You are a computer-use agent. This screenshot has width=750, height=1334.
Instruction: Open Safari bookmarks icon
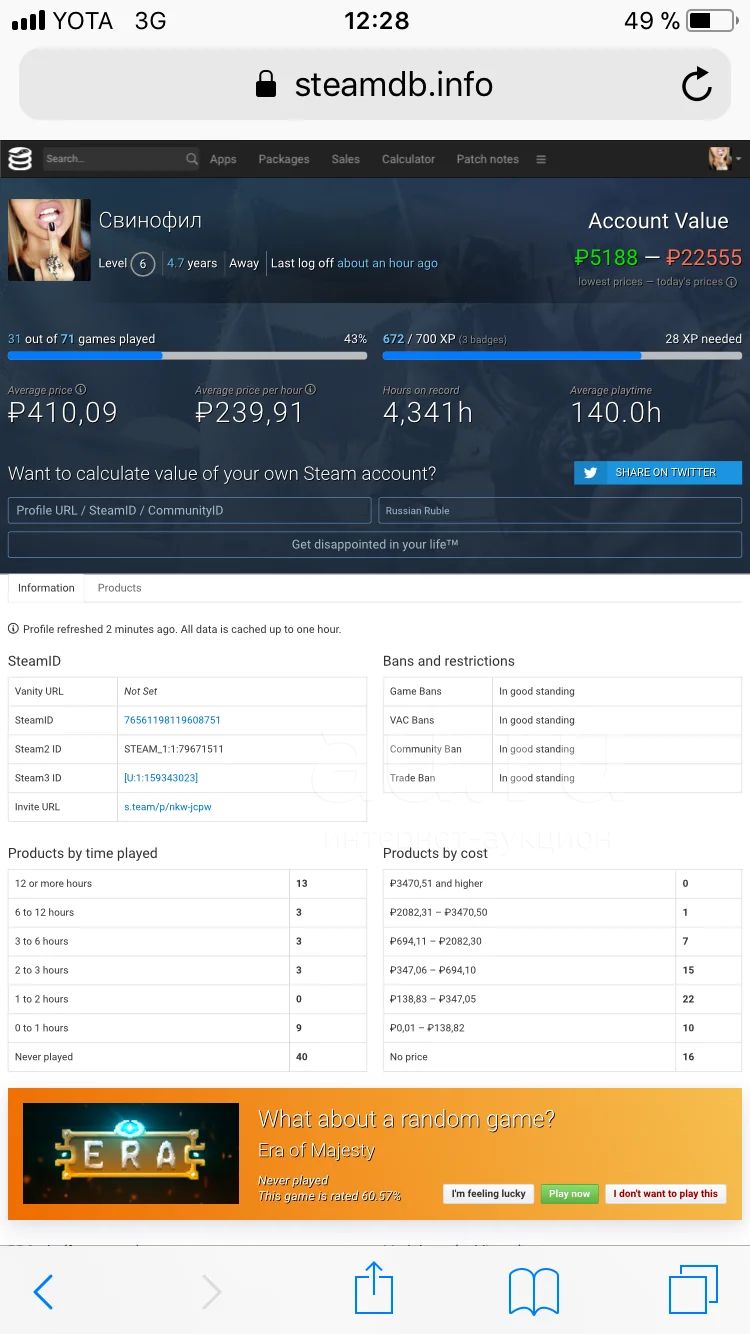click(x=534, y=1292)
